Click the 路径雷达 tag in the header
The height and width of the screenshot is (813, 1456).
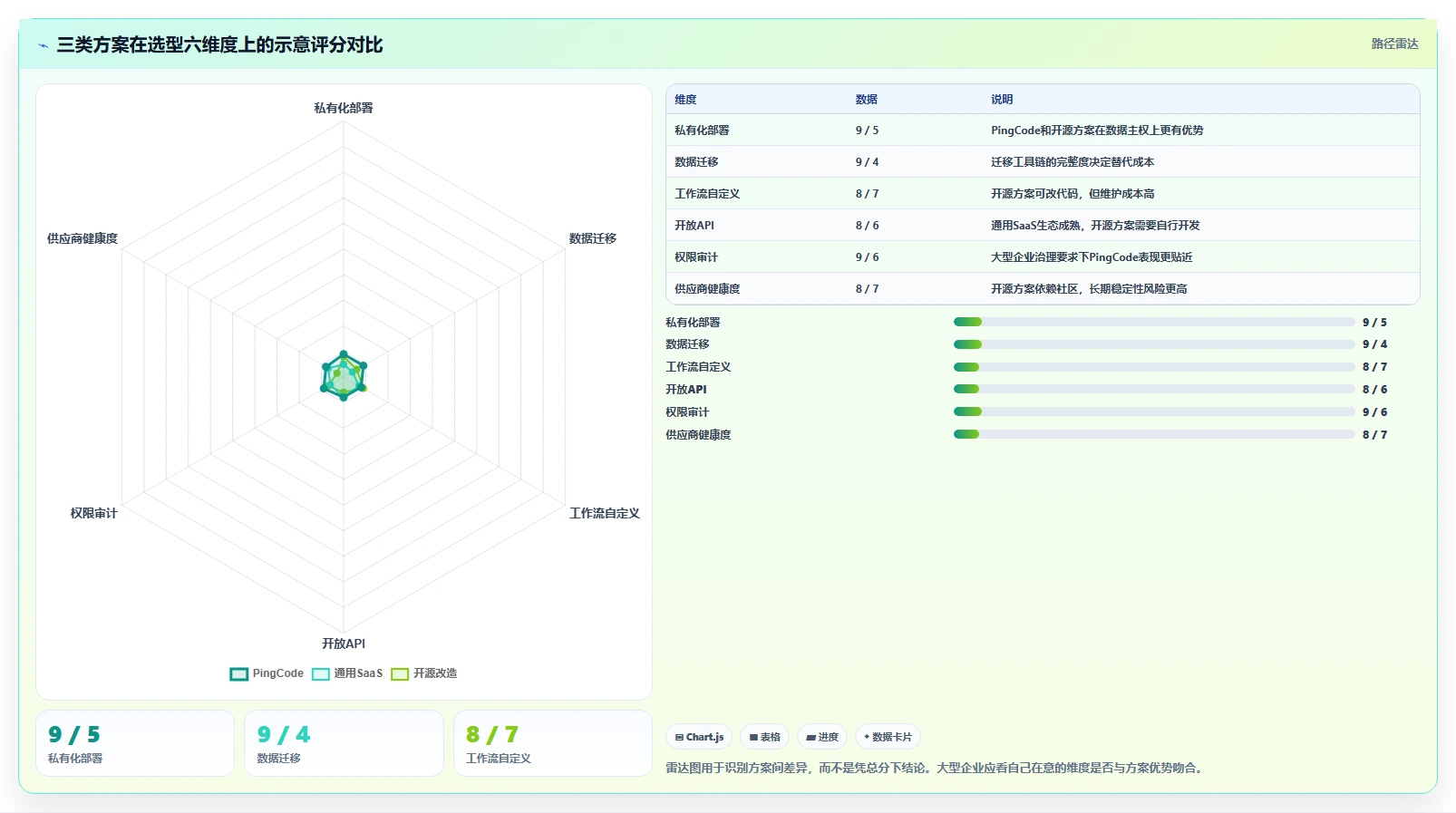pyautogui.click(x=1394, y=44)
